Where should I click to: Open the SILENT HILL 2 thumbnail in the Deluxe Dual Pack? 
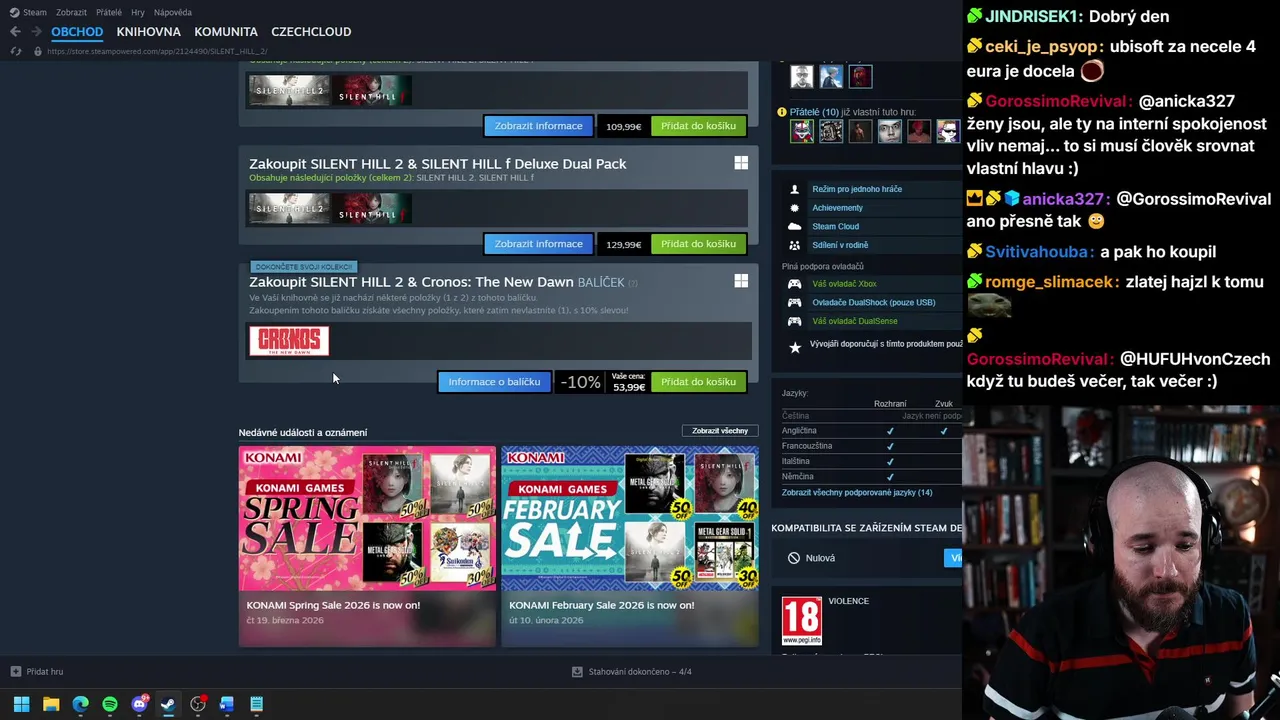click(x=289, y=208)
